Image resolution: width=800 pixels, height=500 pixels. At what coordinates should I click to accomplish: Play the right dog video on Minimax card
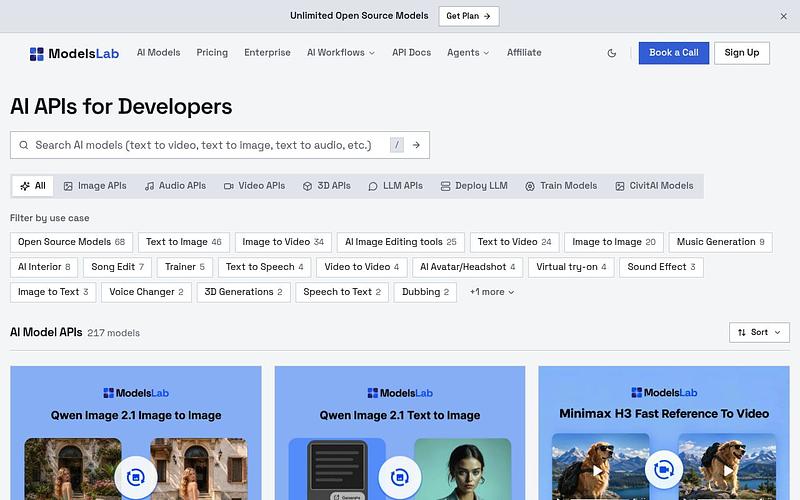[728, 471]
